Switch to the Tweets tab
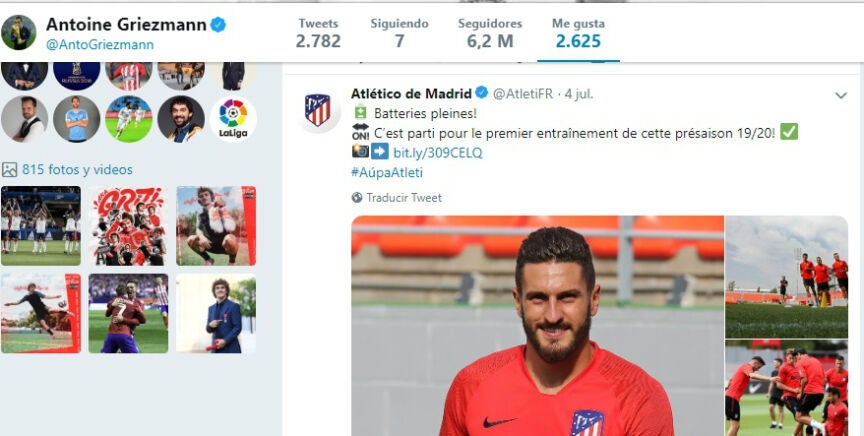This screenshot has width=864, height=436. click(x=318, y=33)
